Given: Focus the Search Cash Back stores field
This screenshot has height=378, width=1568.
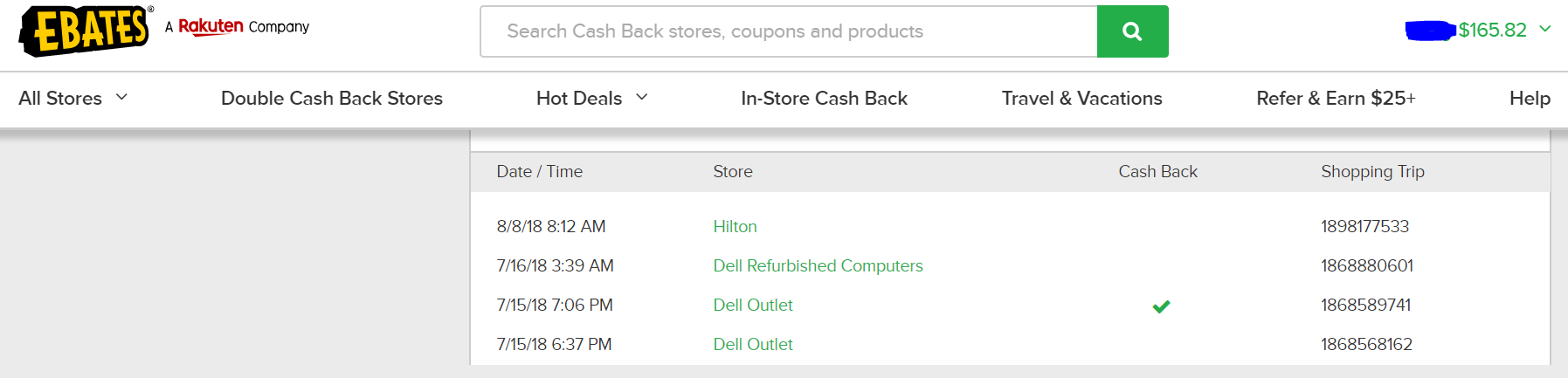Looking at the screenshot, I should pyautogui.click(x=789, y=31).
